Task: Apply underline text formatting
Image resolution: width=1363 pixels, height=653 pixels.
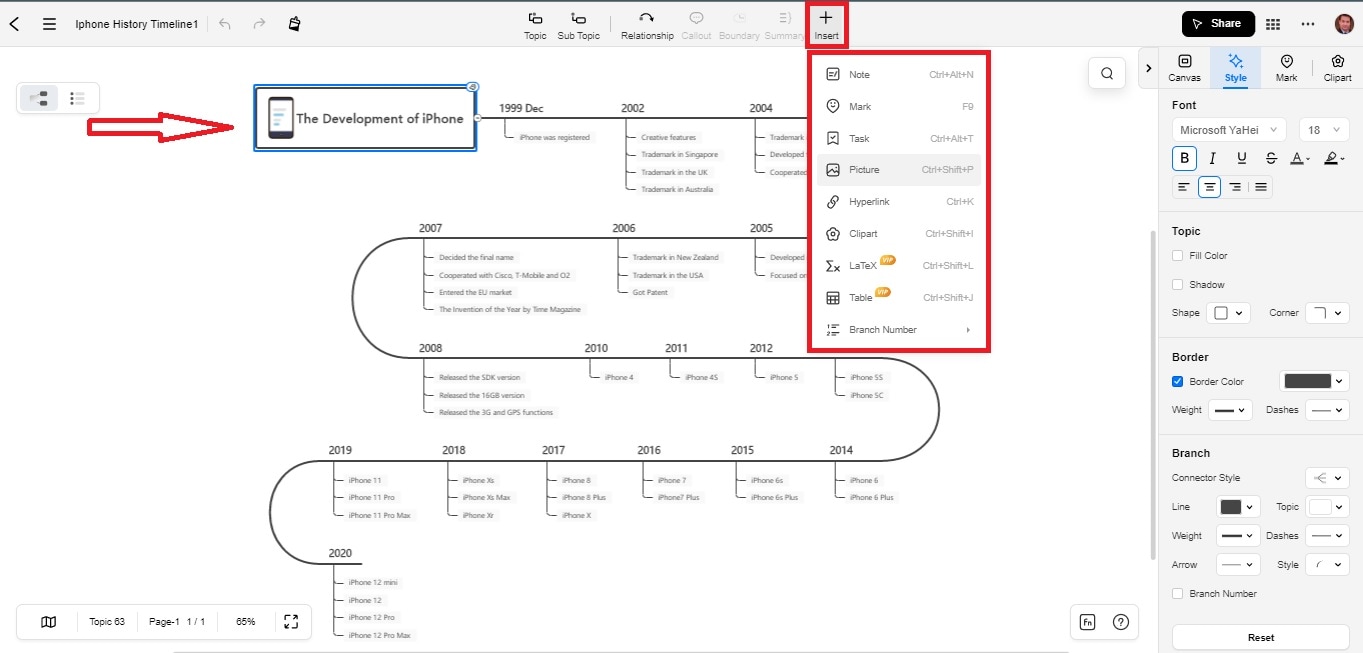Action: click(1242, 158)
